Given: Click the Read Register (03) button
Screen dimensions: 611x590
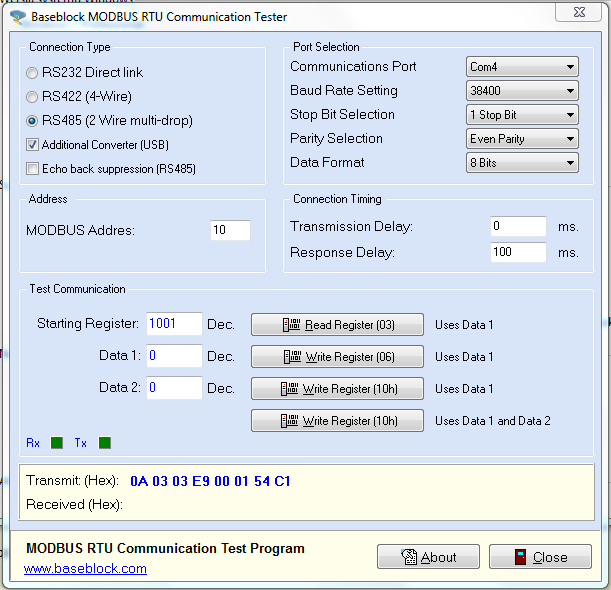Looking at the screenshot, I should [x=337, y=325].
